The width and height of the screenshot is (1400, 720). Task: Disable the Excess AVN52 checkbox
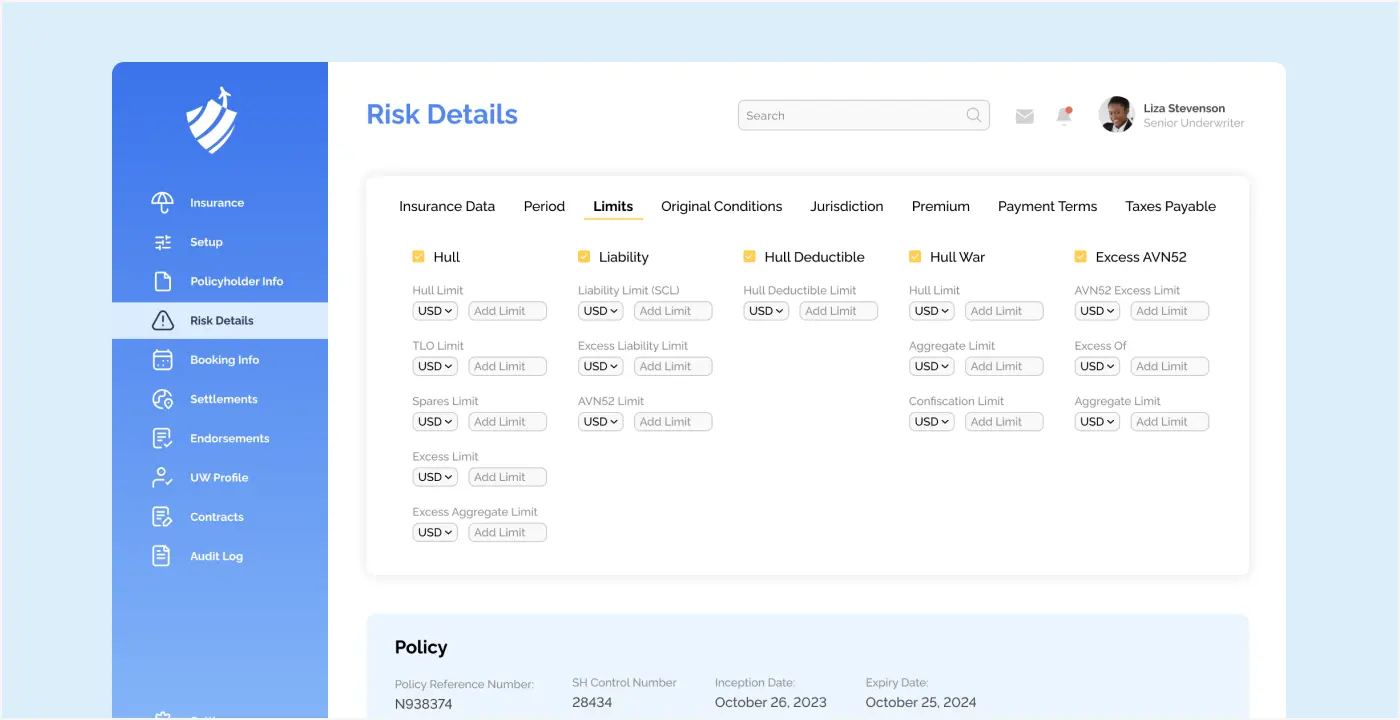1080,257
